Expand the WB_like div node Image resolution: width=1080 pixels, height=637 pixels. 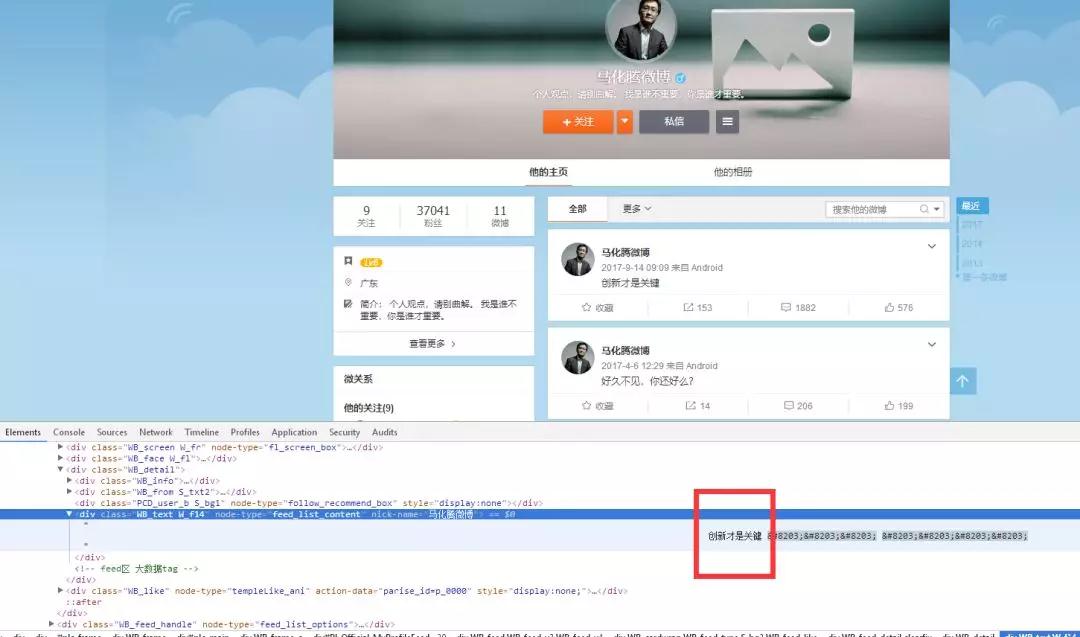61,590
